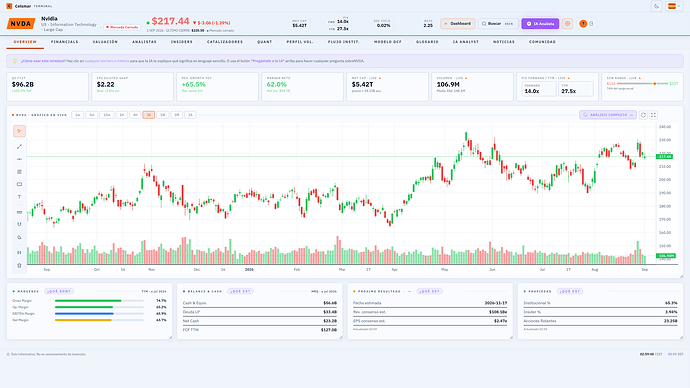Click the logout icon beside avatar
The width and height of the screenshot is (690, 388).
591,24
